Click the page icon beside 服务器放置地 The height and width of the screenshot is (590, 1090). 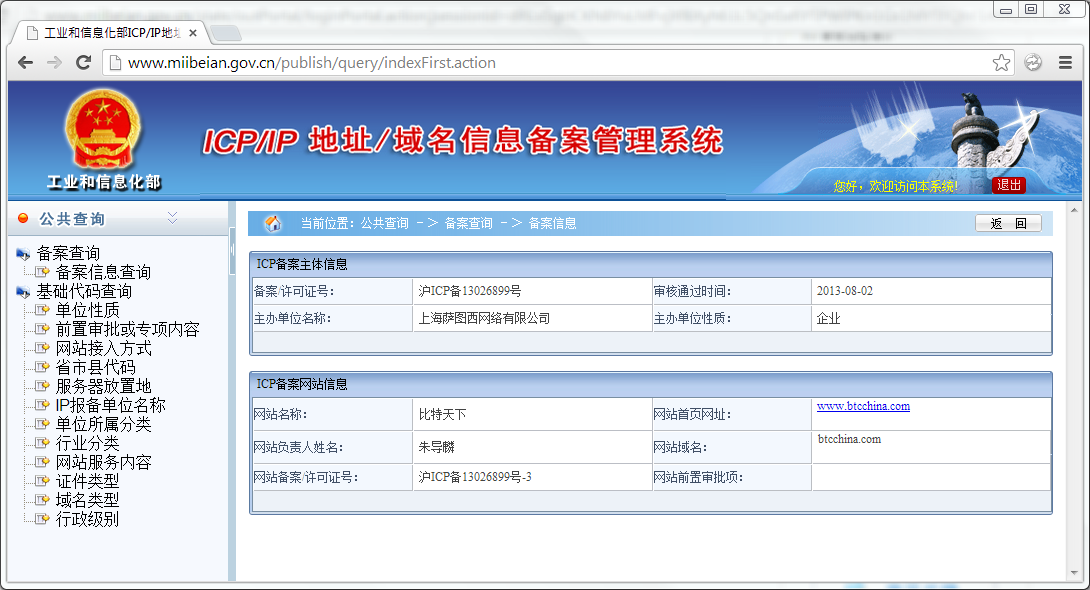coord(42,386)
